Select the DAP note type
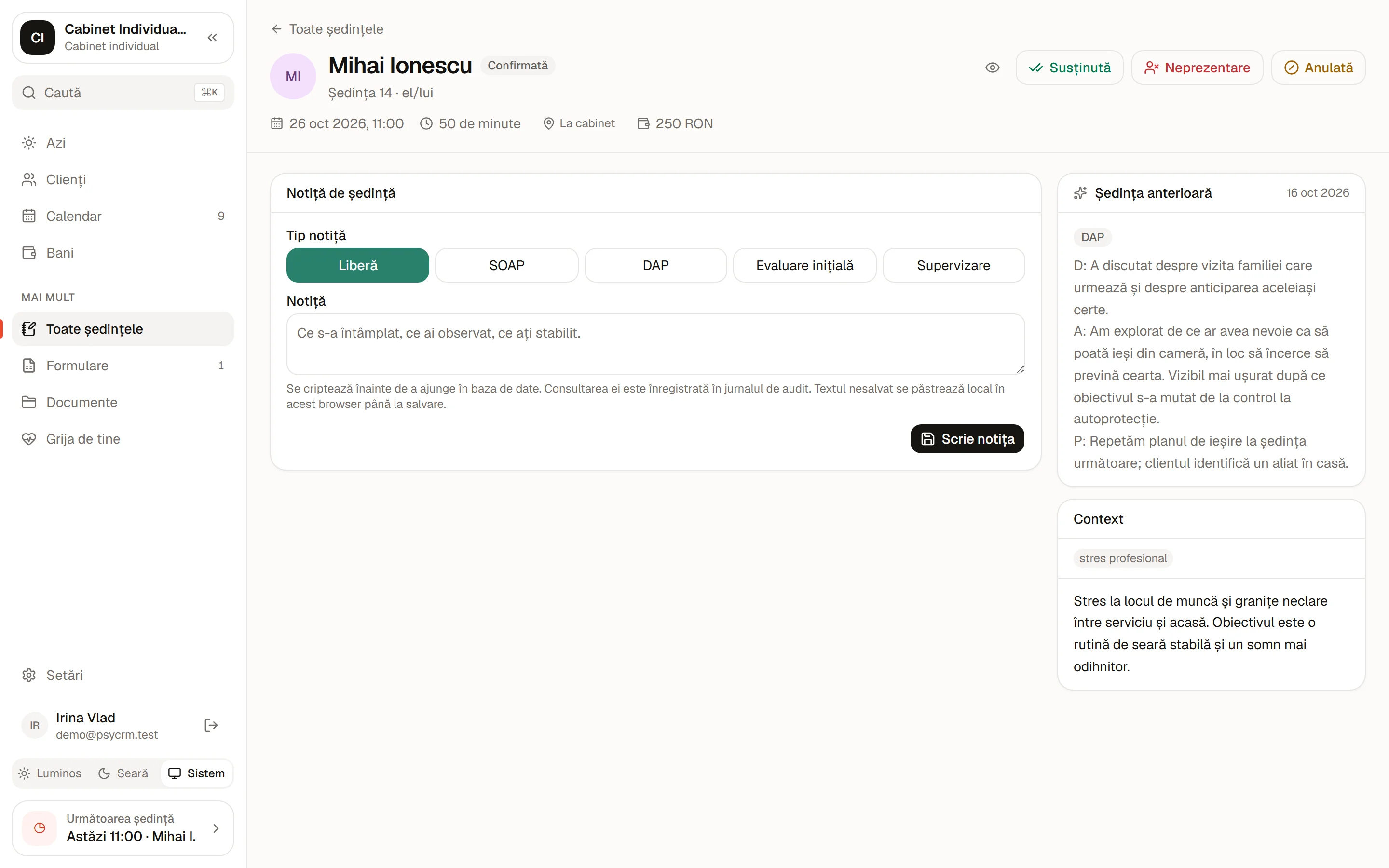1389x868 pixels. (655, 265)
